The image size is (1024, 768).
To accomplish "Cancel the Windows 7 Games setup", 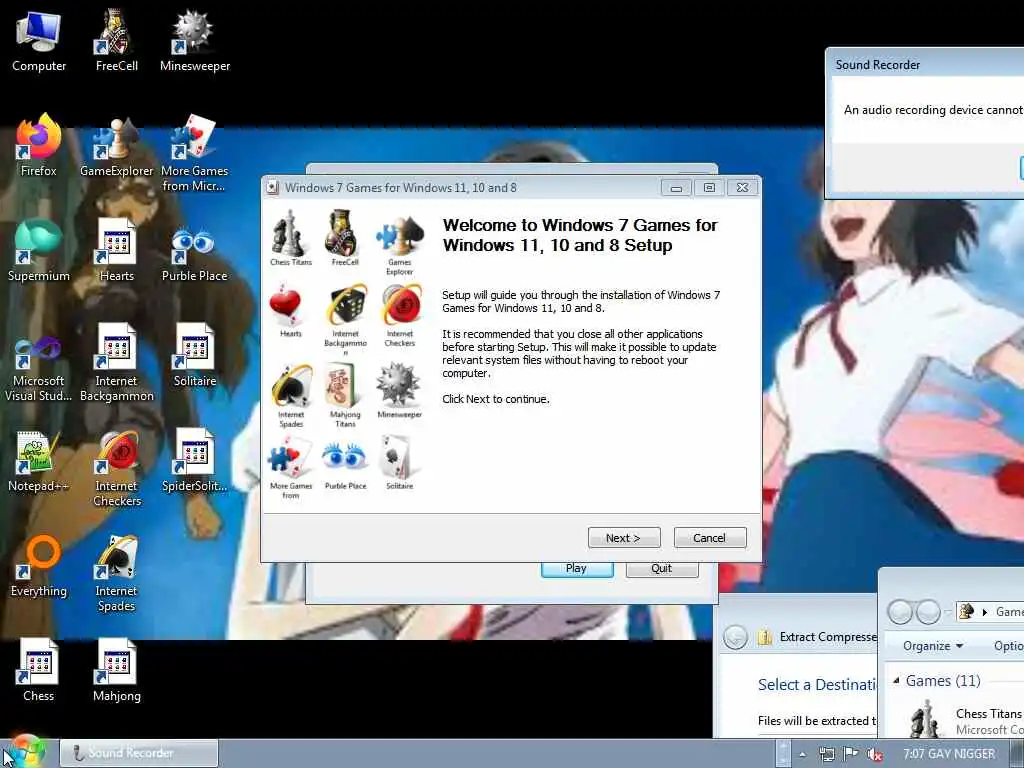I will pyautogui.click(x=709, y=537).
